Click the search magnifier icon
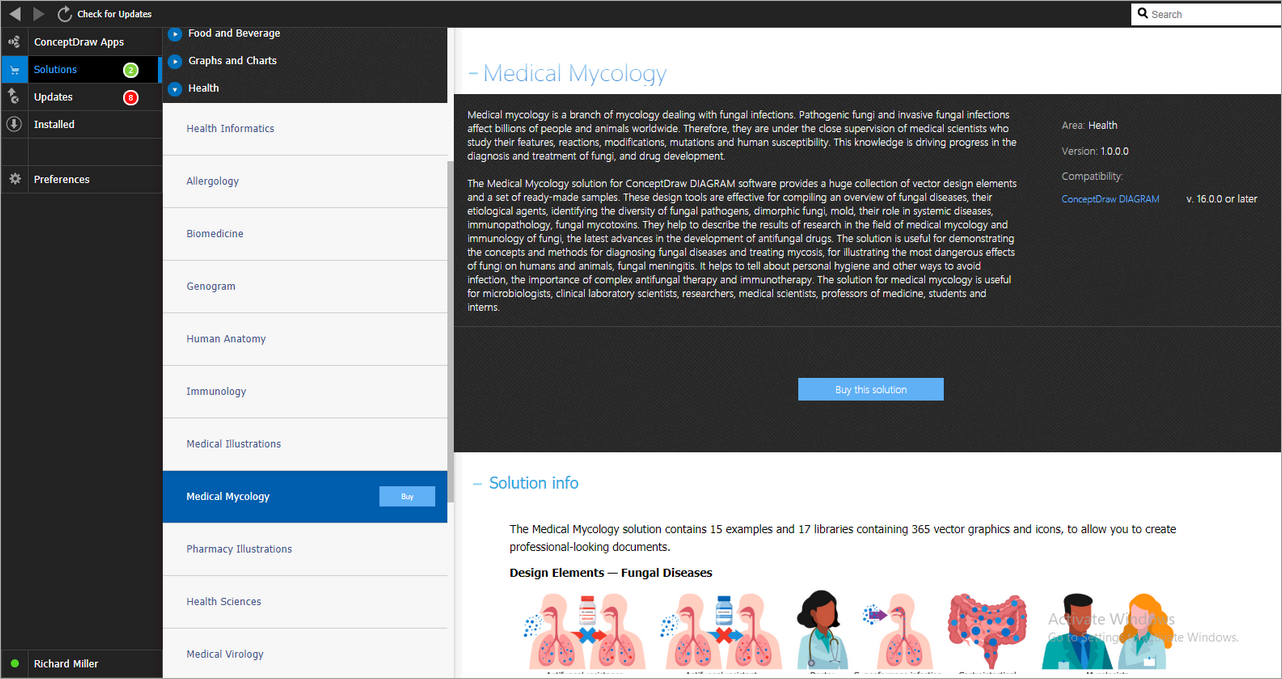Screen dimensions: 1282x679 pyautogui.click(x=1143, y=14)
